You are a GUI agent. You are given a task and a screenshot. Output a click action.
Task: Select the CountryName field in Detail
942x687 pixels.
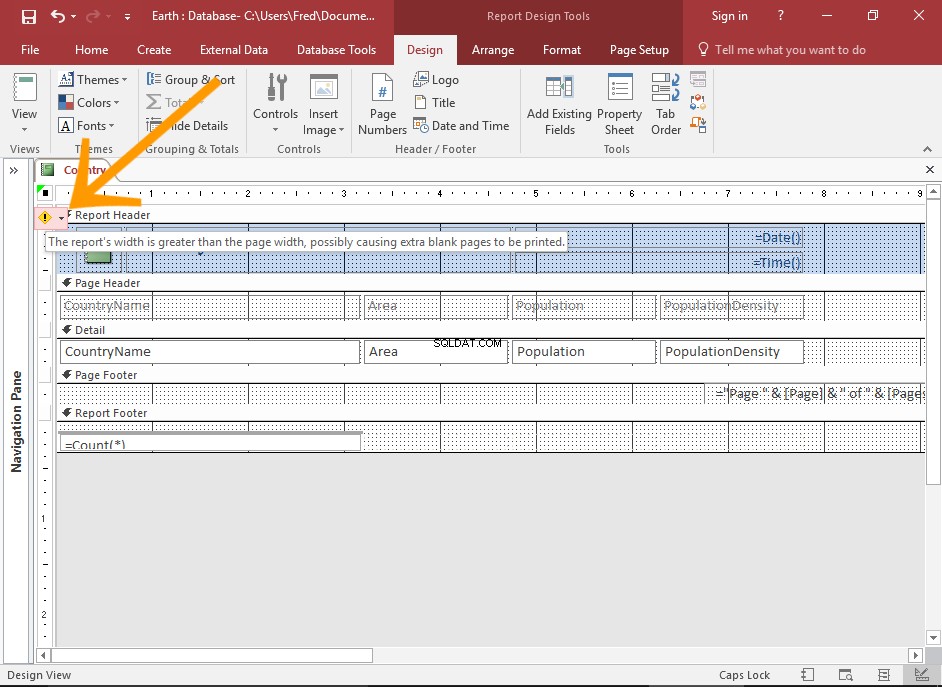click(x=210, y=352)
